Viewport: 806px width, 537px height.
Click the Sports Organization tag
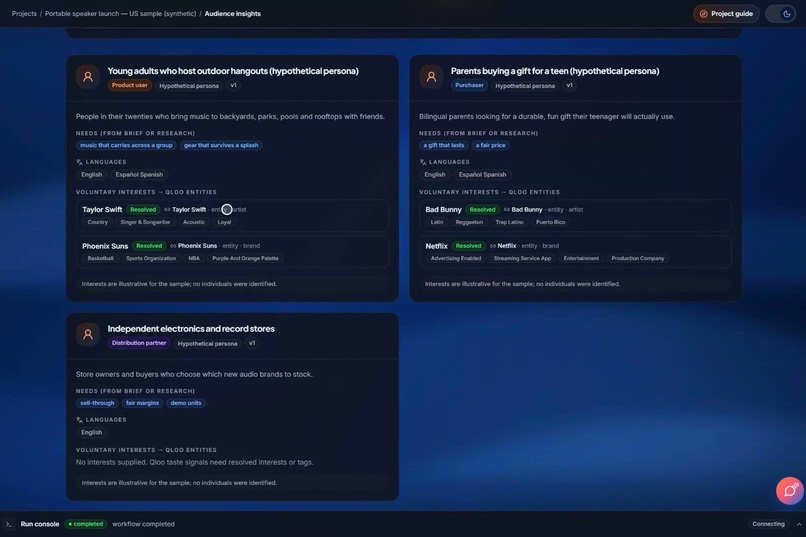coord(151,258)
